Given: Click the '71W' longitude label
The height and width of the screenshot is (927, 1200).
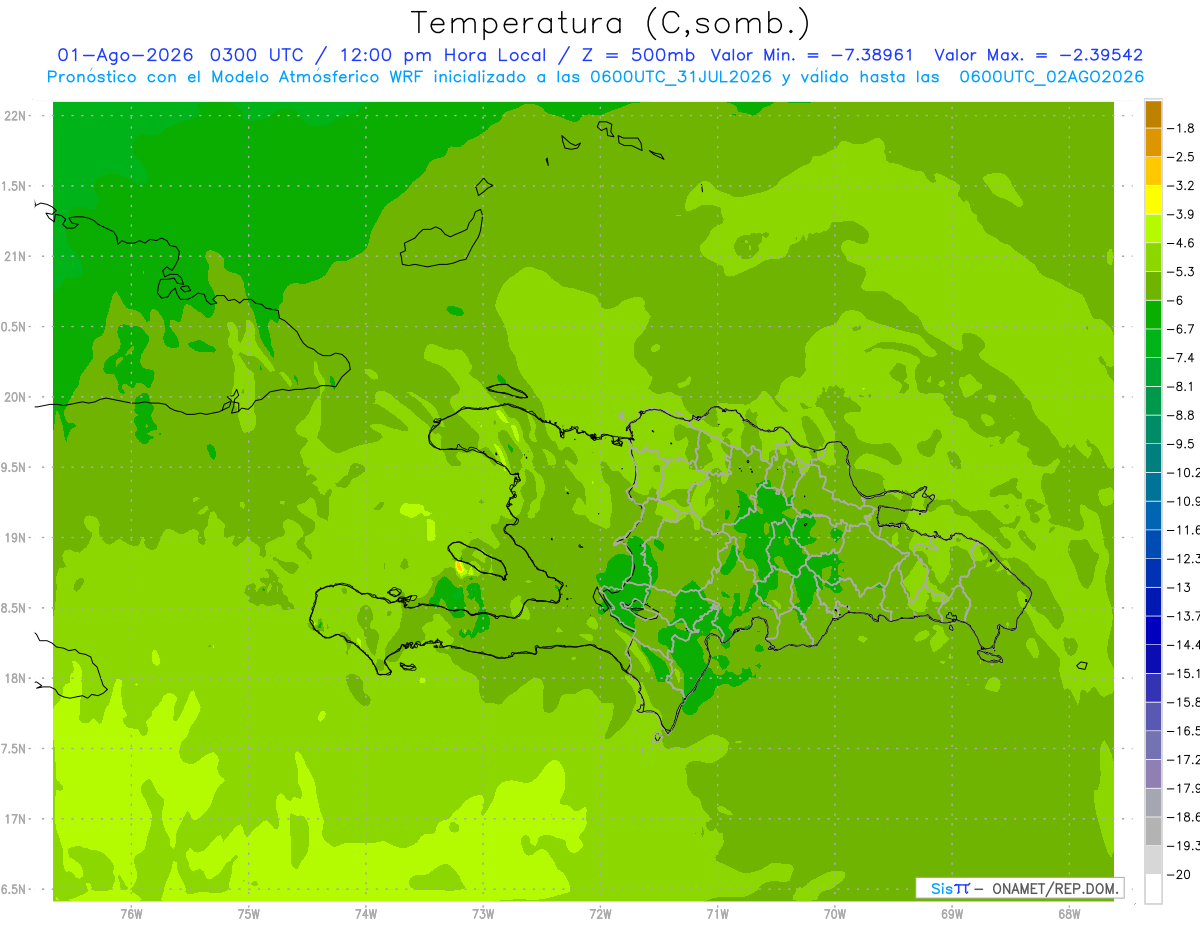Looking at the screenshot, I should pyautogui.click(x=717, y=913).
